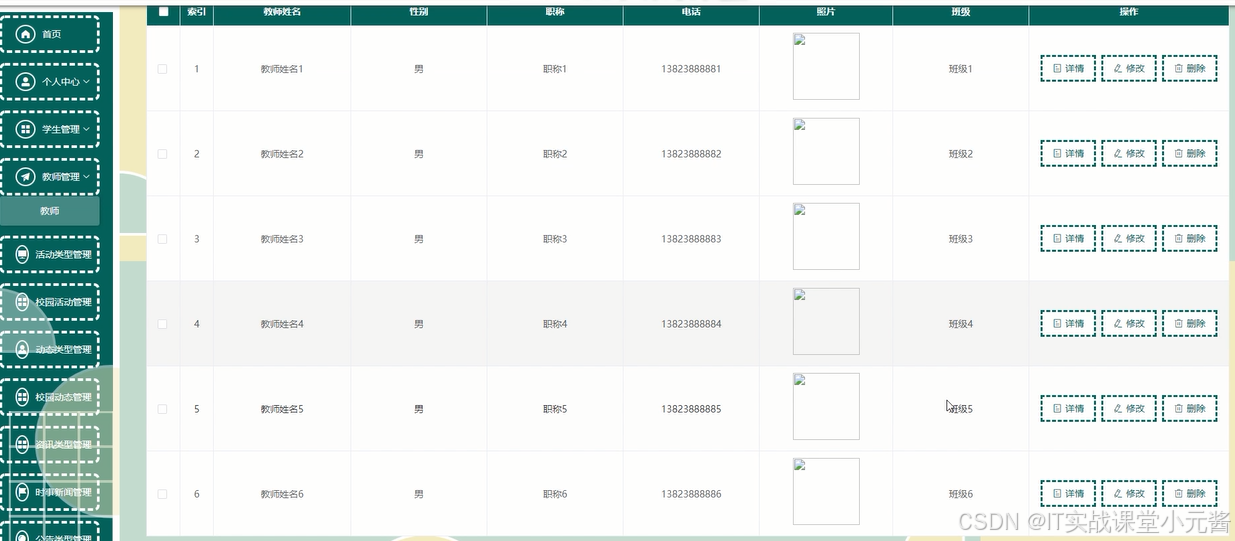Click the 职称4 cell
The width and height of the screenshot is (1235, 541).
(555, 324)
